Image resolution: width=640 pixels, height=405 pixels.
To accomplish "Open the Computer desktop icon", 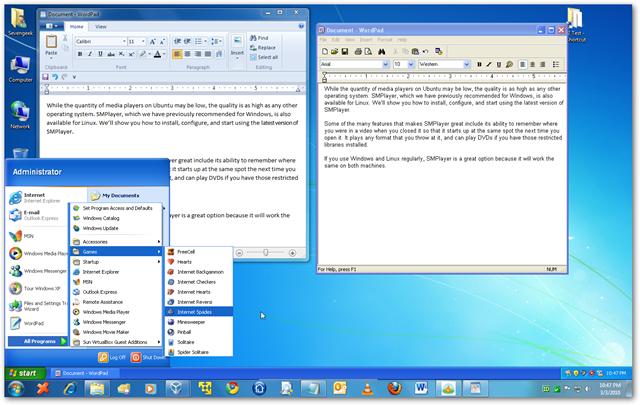I will click(20, 65).
